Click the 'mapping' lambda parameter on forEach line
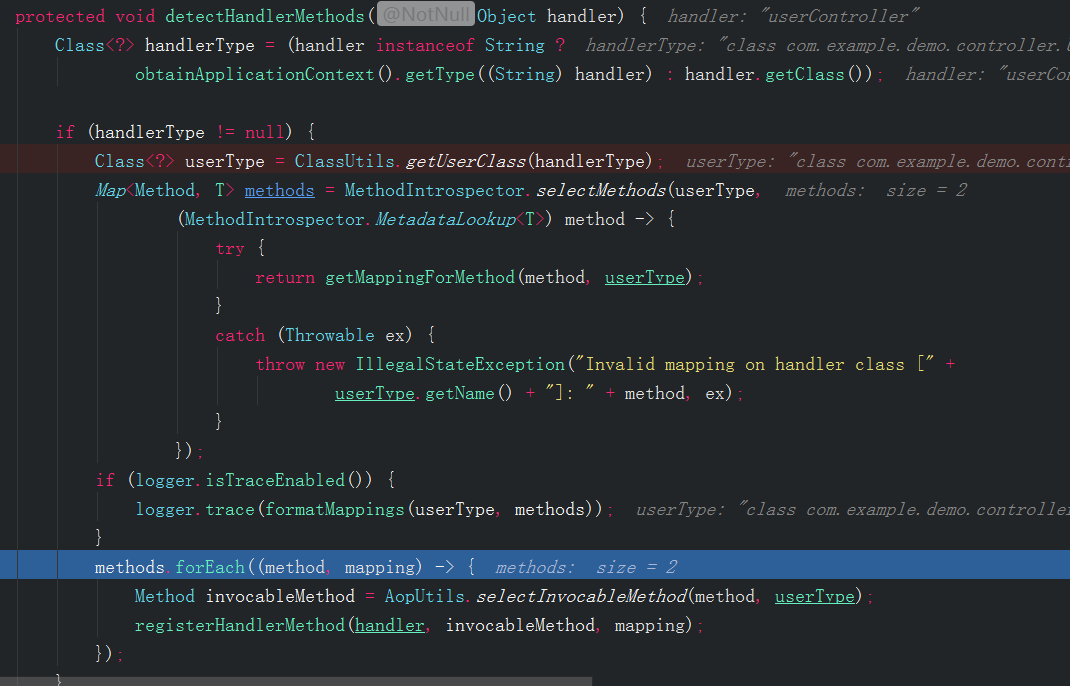Viewport: 1070px width, 686px height. pyautogui.click(x=380, y=568)
